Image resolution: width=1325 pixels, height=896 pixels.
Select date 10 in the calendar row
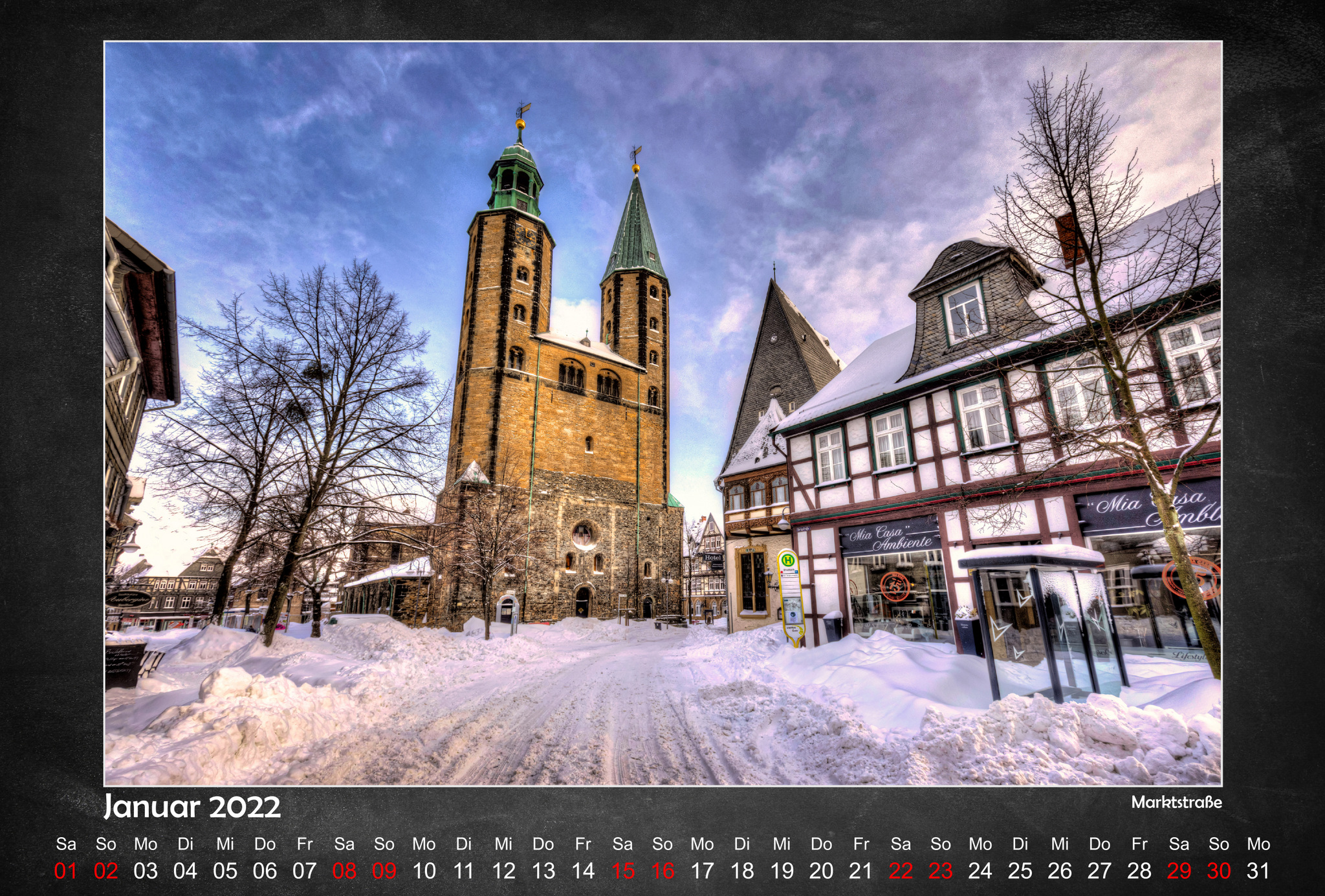tap(424, 871)
